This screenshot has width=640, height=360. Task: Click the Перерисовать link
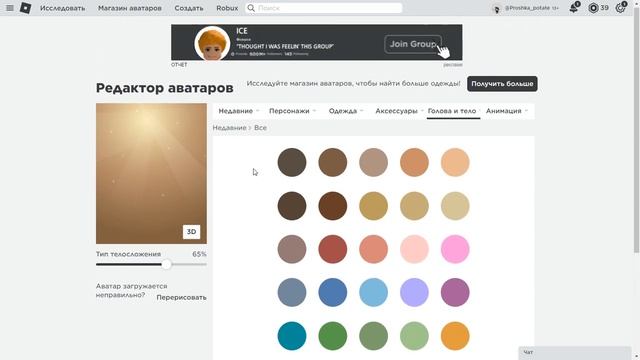pos(181,298)
